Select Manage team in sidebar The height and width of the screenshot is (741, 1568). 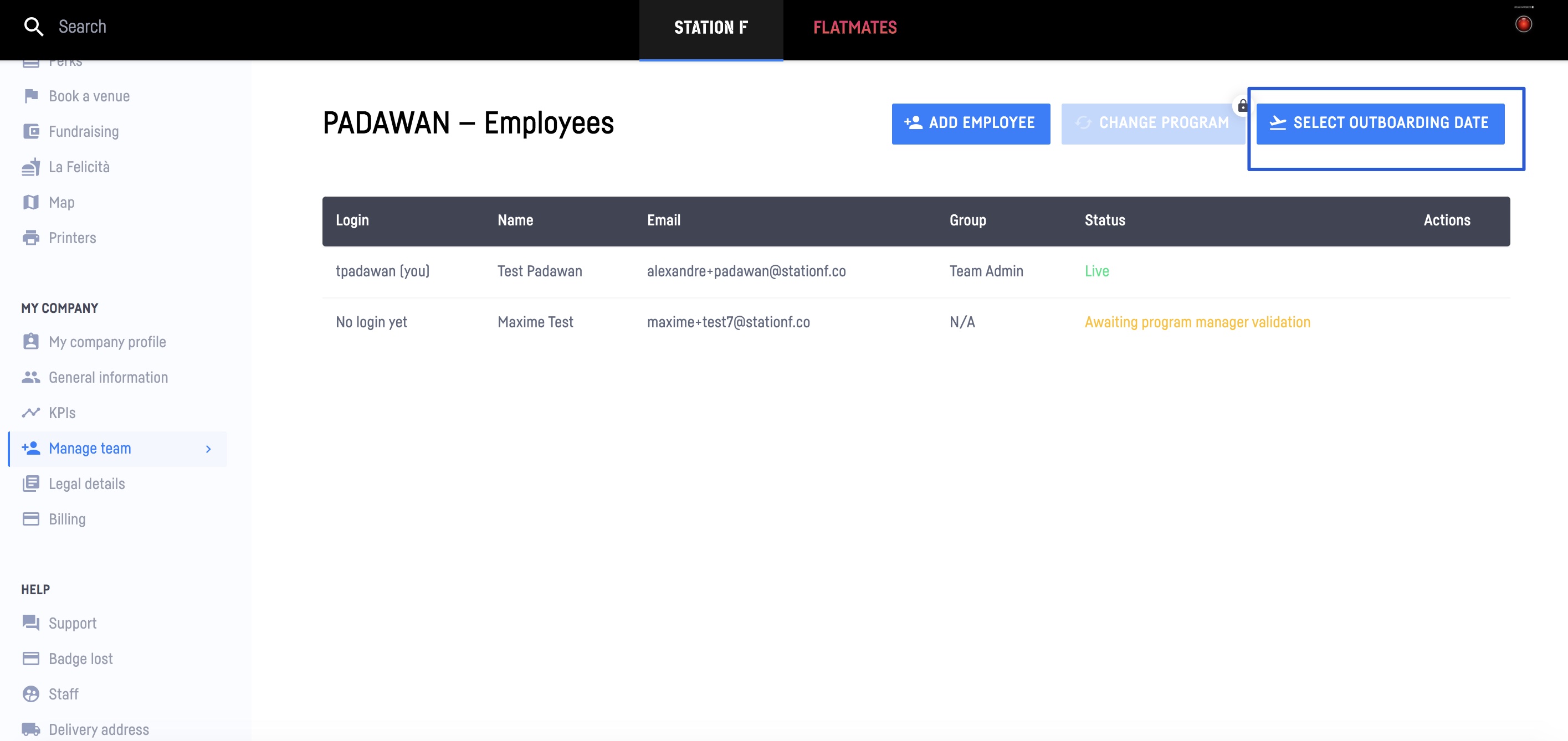(x=117, y=449)
